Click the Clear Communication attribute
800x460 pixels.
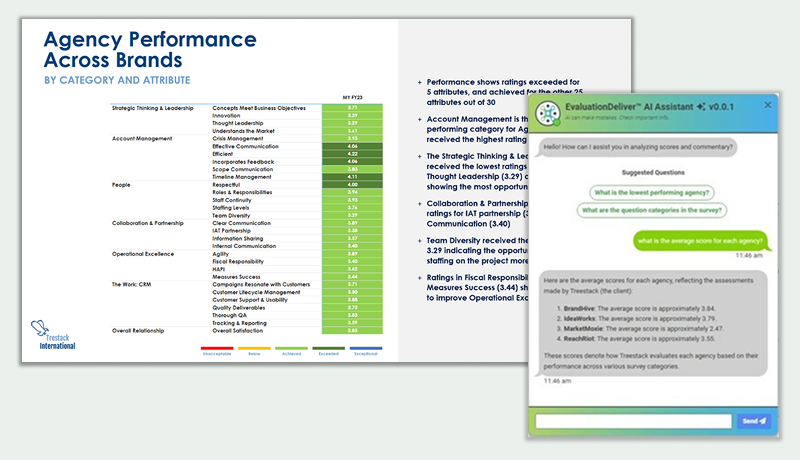[242, 223]
